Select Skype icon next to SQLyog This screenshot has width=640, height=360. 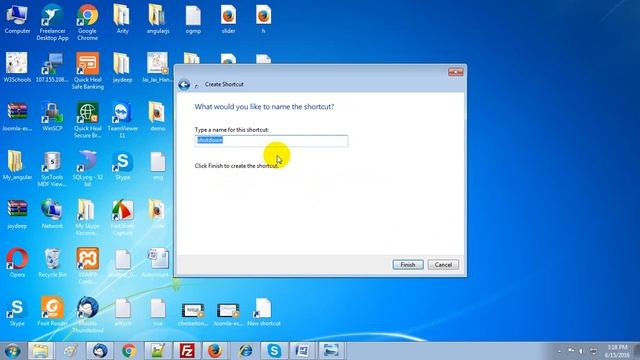tap(122, 165)
